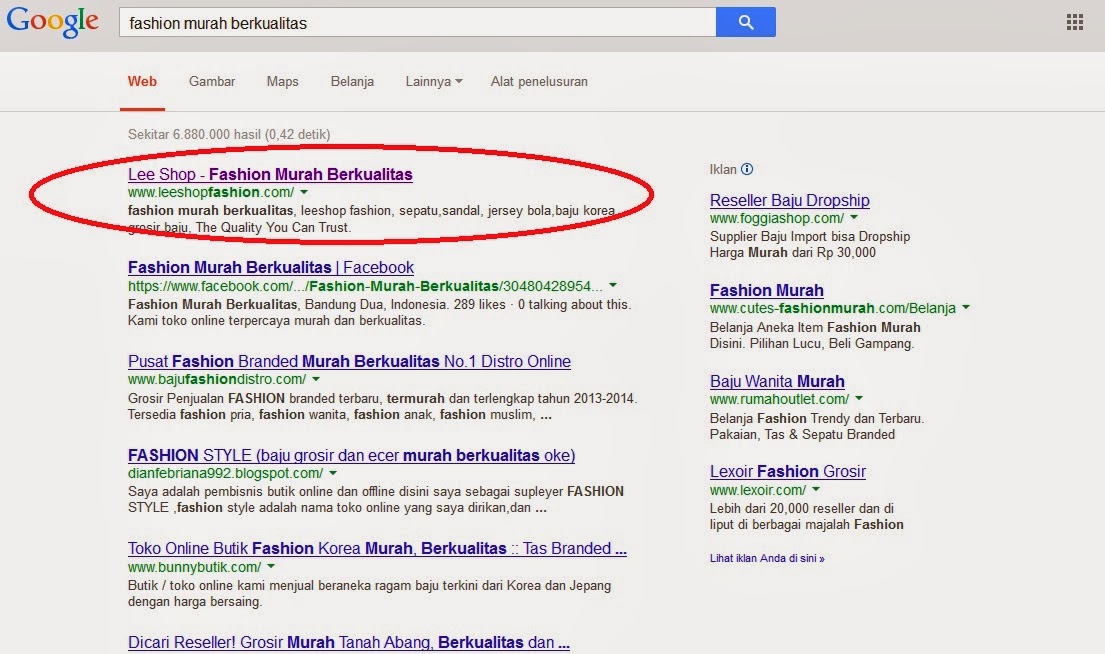
Task: Switch to the Belanja tab
Action: pyautogui.click(x=352, y=82)
